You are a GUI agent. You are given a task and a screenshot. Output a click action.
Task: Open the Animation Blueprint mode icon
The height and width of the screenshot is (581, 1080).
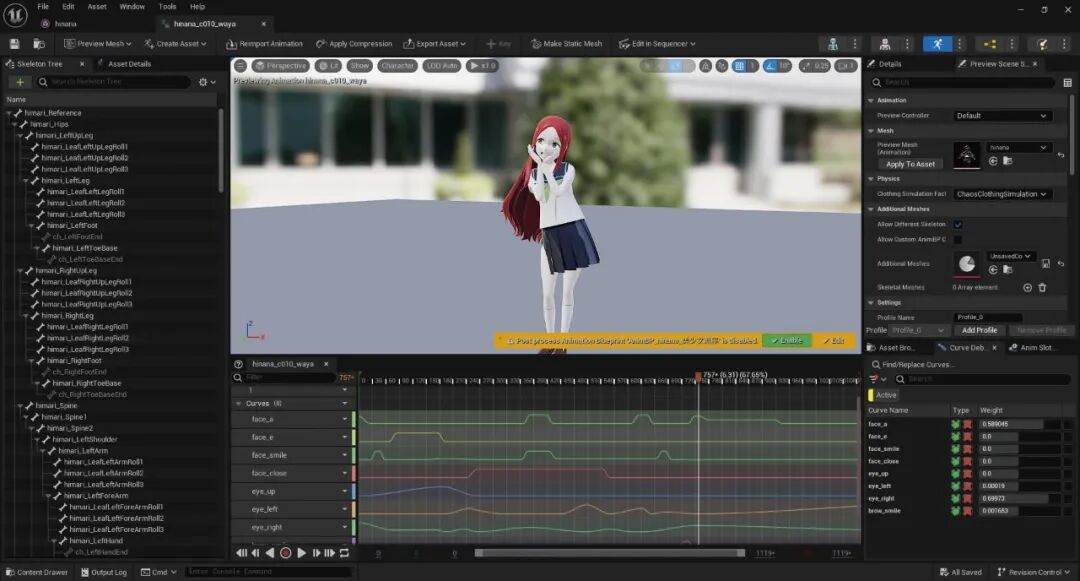pyautogui.click(x=990, y=44)
